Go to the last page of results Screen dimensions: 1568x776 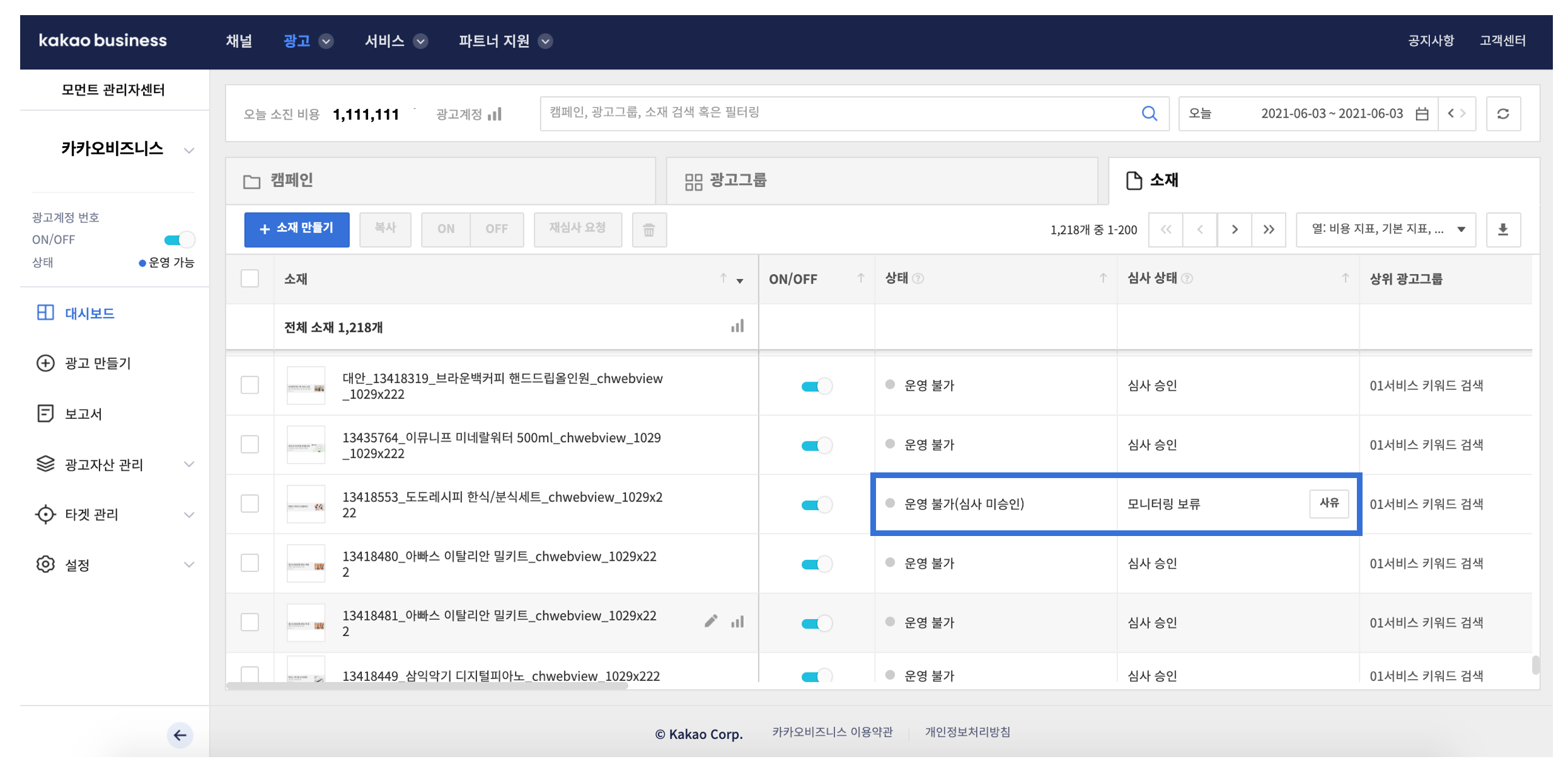[x=1269, y=229]
